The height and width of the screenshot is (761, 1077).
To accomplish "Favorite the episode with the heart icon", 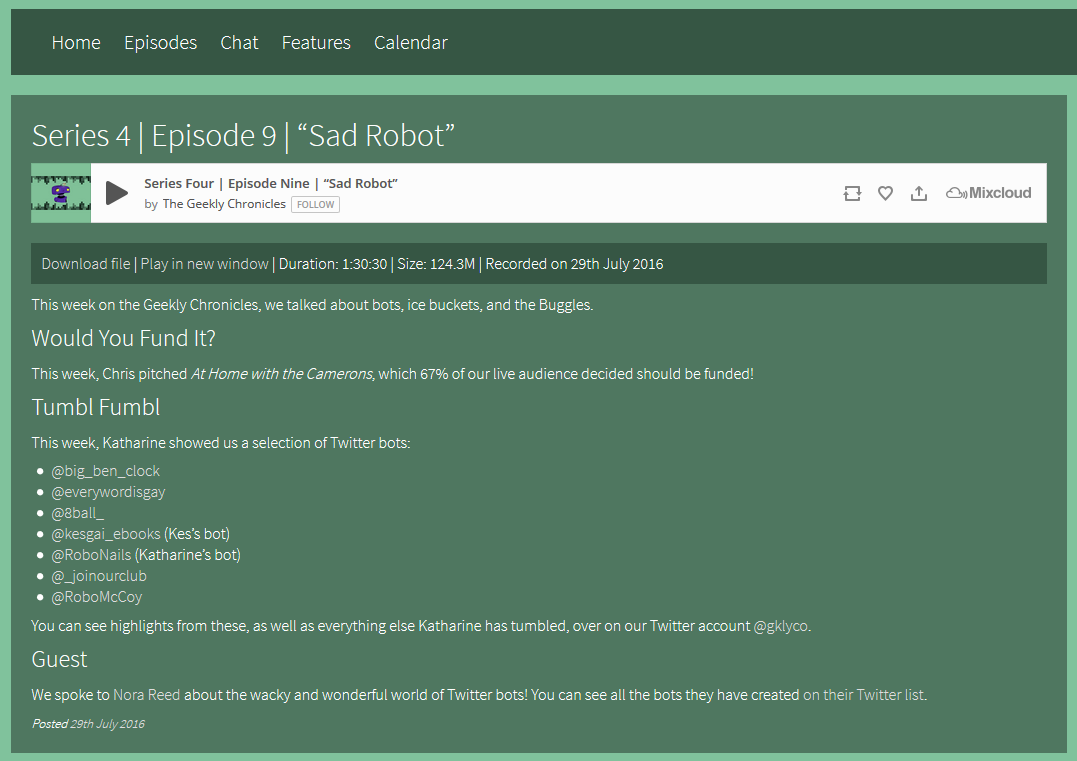I will click(885, 193).
